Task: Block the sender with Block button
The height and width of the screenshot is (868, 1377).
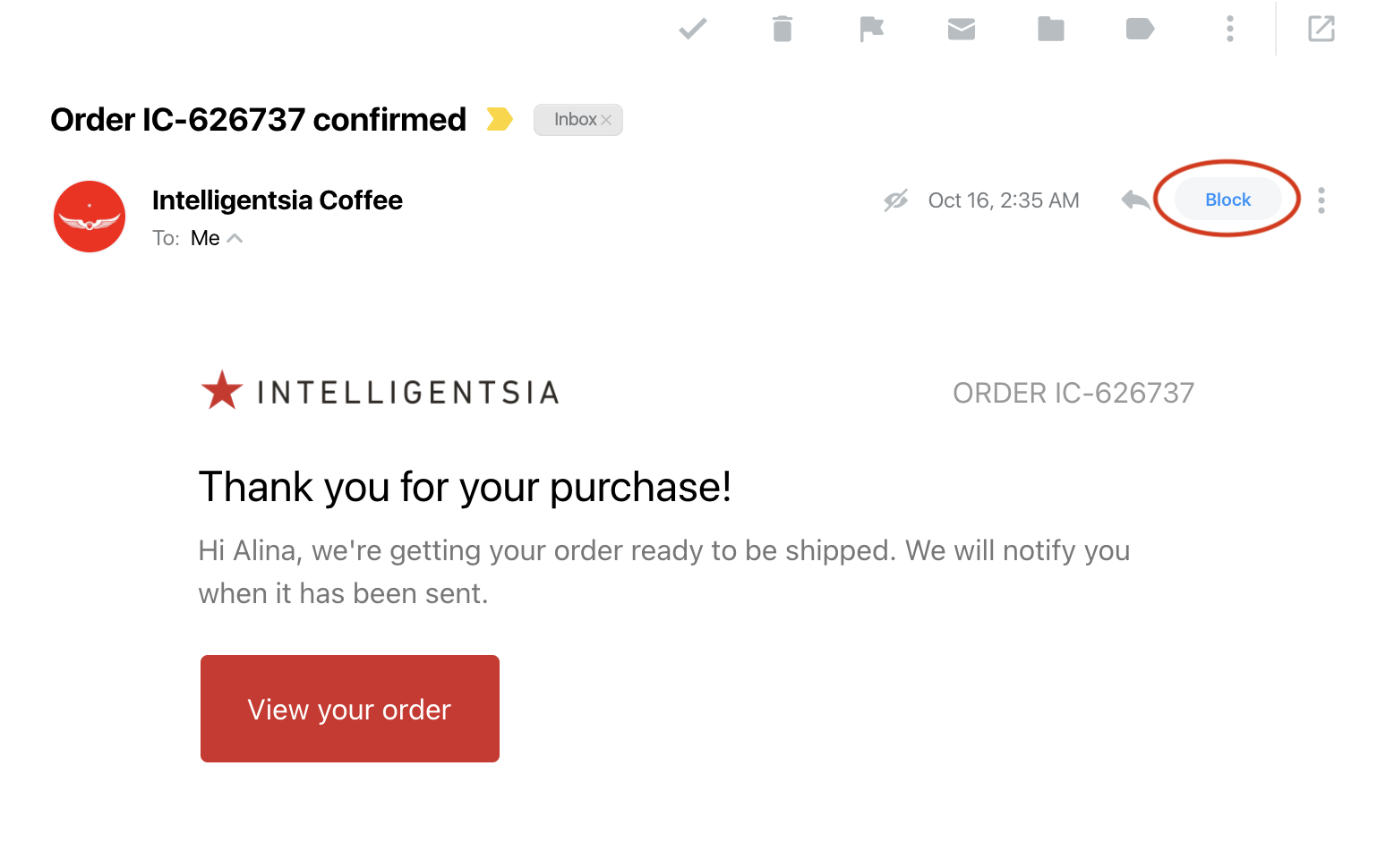Action: [1227, 200]
